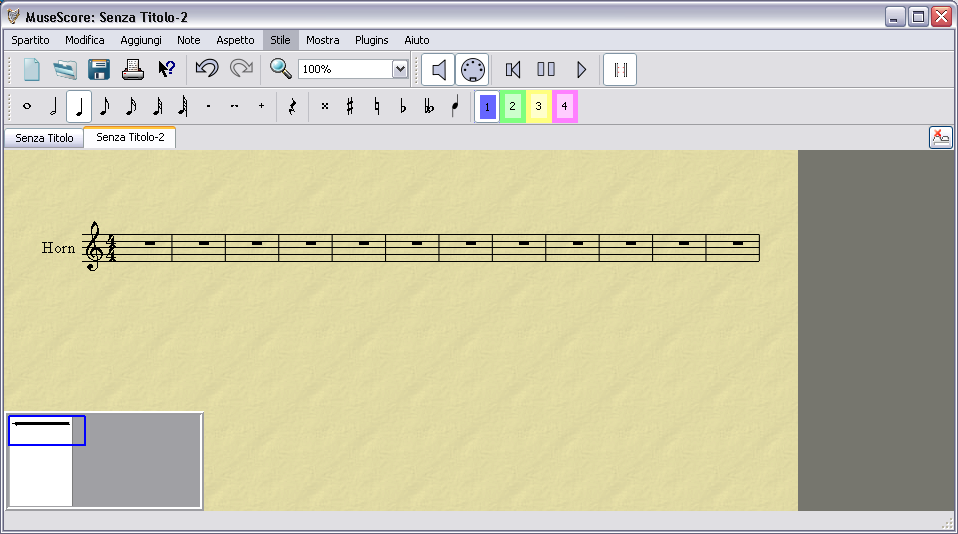Select half note duration
The height and width of the screenshot is (534, 958).
point(53,106)
